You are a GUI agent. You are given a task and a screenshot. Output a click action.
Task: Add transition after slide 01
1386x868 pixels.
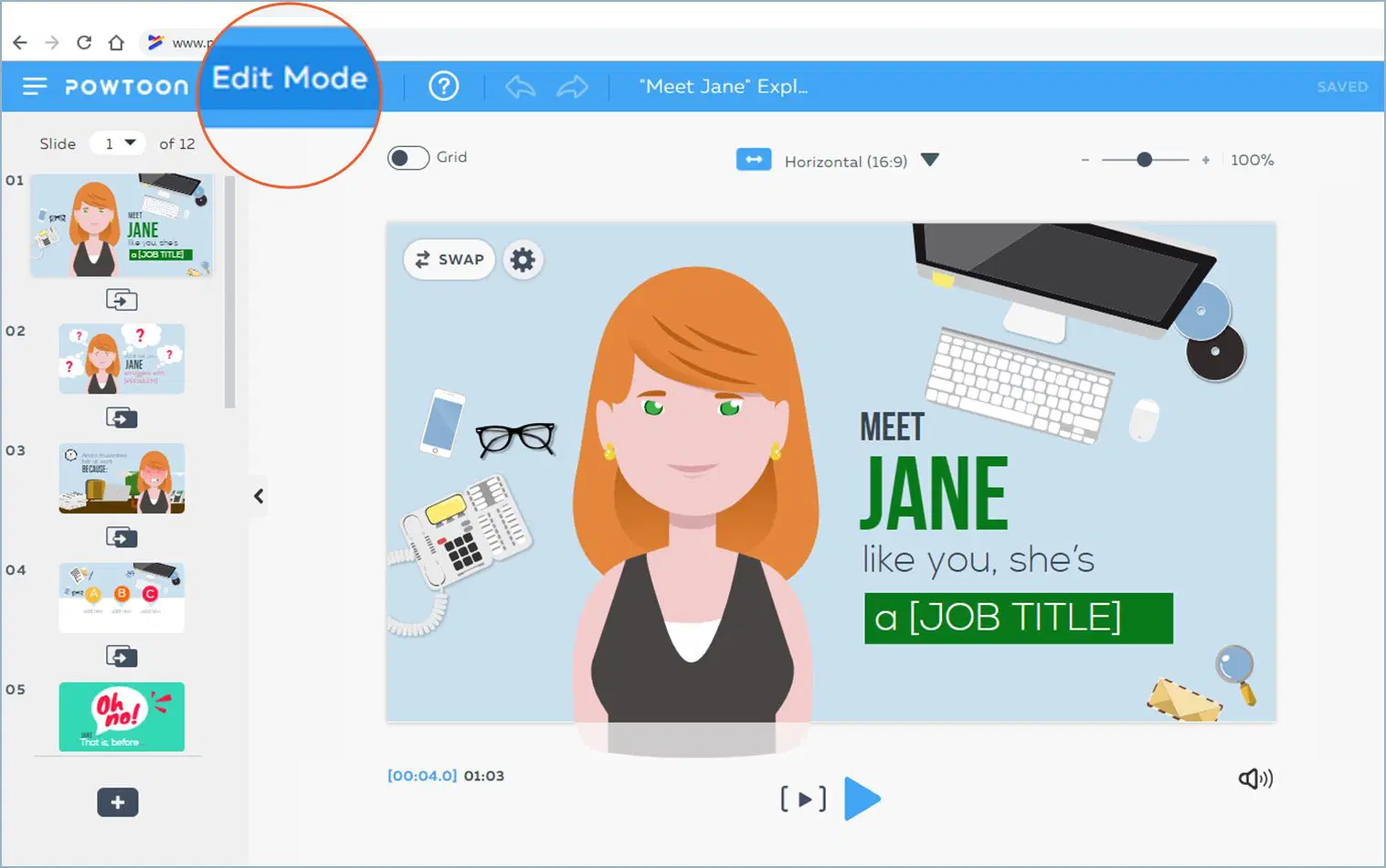point(122,300)
